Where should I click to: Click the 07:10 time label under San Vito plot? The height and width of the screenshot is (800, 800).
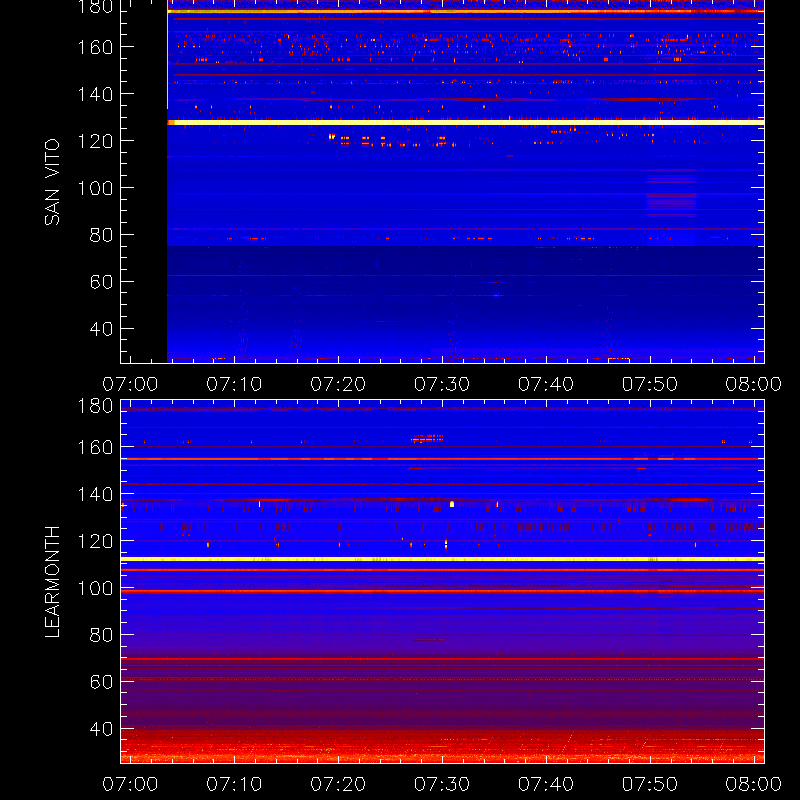pos(234,384)
